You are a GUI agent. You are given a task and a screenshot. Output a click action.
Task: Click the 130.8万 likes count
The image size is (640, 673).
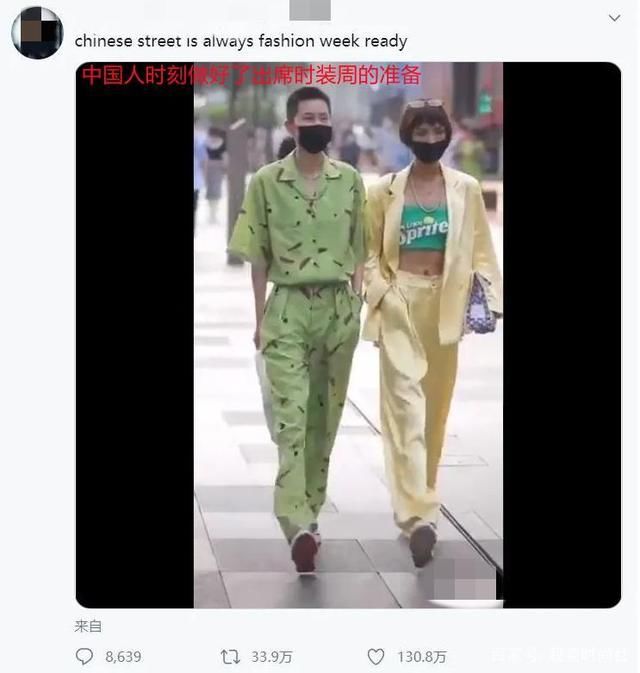tap(422, 657)
